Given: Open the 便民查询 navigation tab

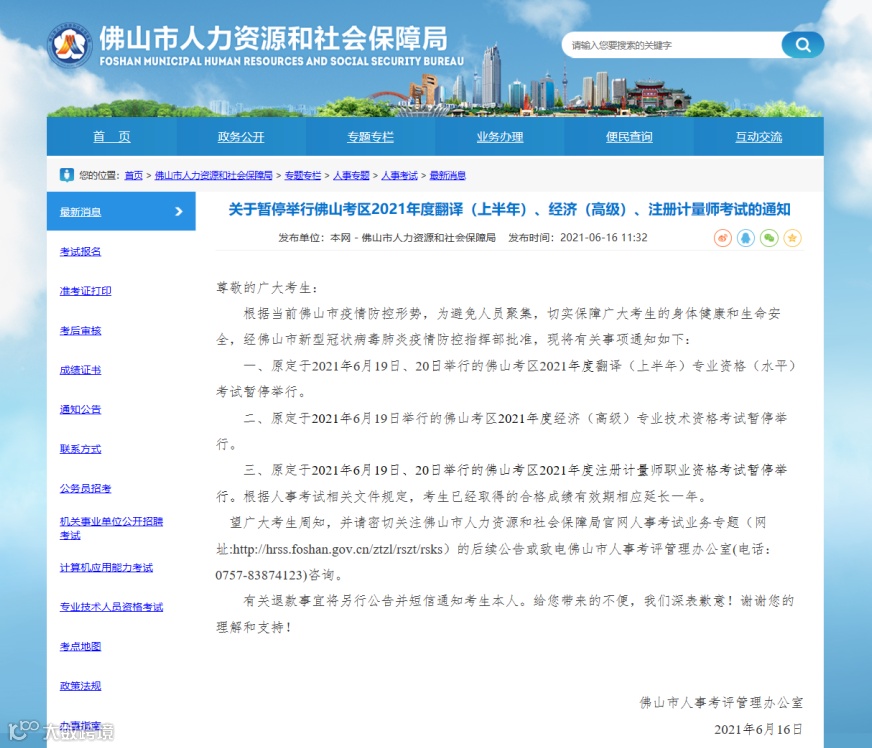Looking at the screenshot, I should coord(629,137).
